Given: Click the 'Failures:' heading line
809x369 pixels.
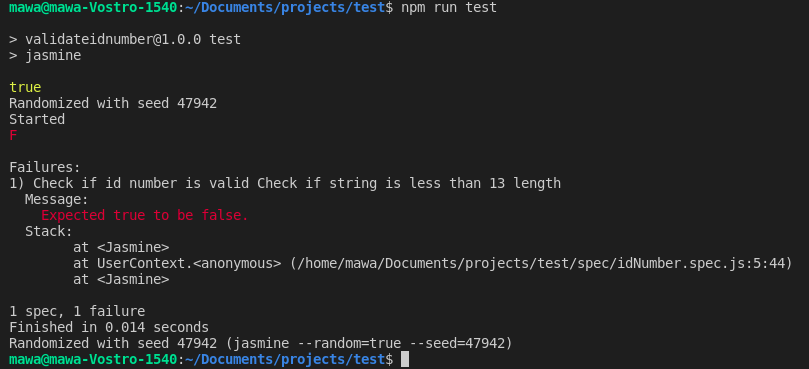Looking at the screenshot, I should (x=45, y=167).
